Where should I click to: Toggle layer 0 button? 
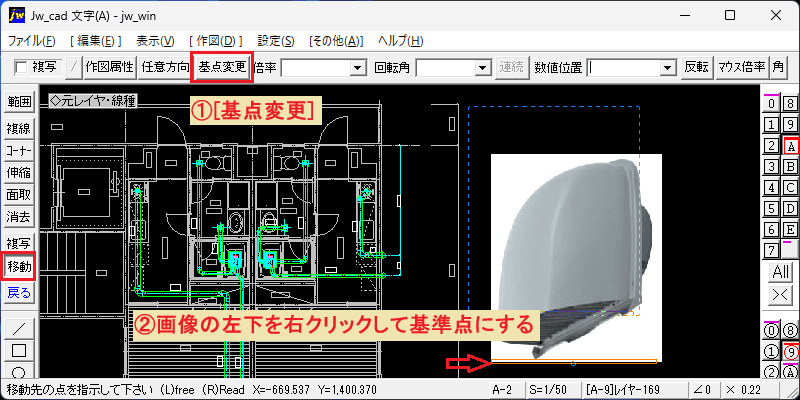pos(771,104)
